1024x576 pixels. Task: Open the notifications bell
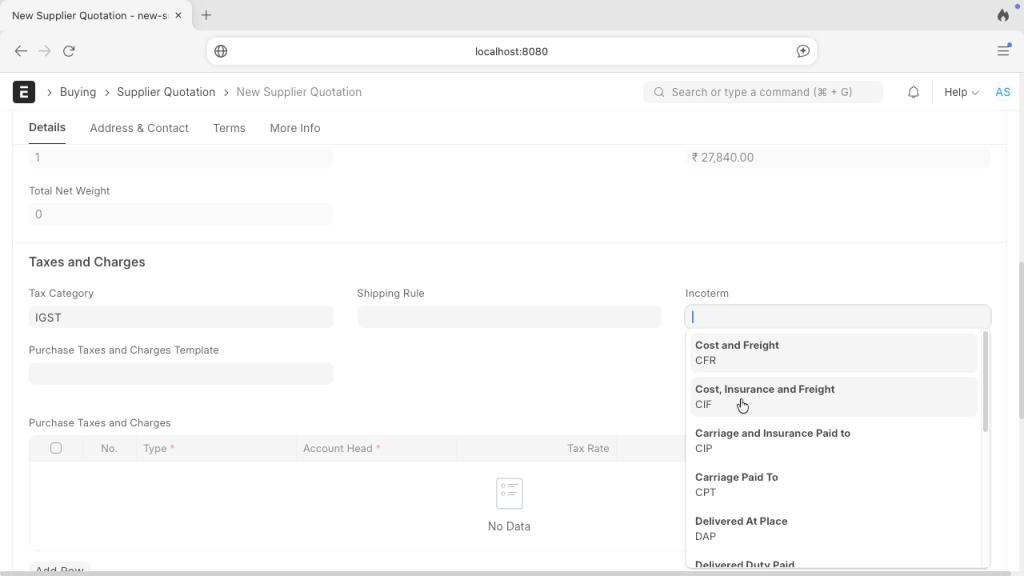(x=913, y=92)
